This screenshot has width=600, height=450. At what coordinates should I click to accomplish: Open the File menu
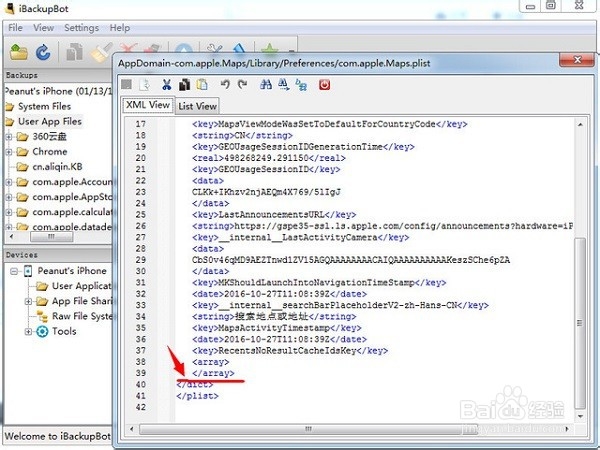point(15,28)
